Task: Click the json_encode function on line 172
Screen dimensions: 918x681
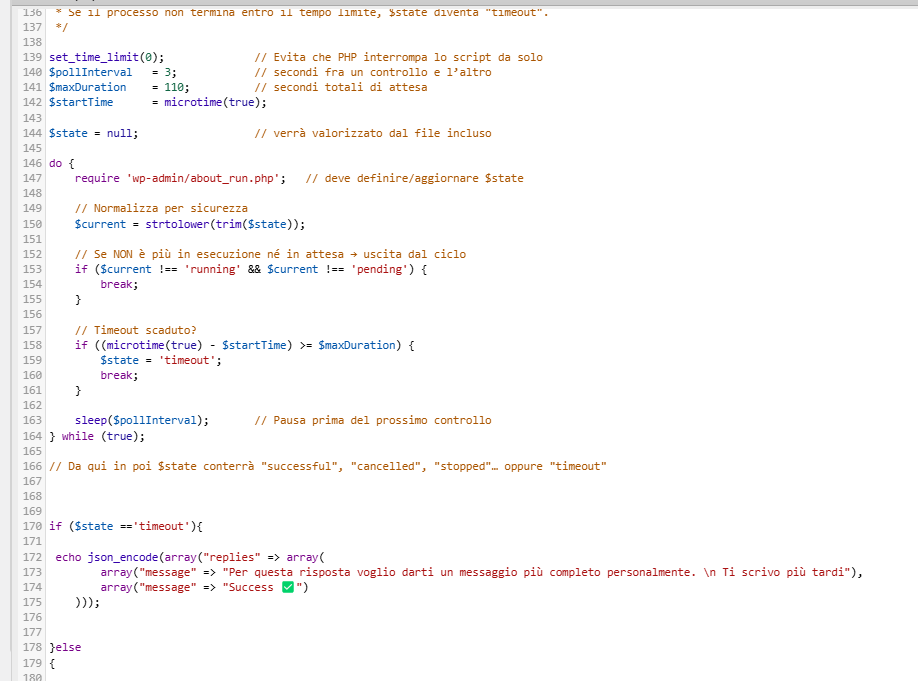Action: (123, 557)
